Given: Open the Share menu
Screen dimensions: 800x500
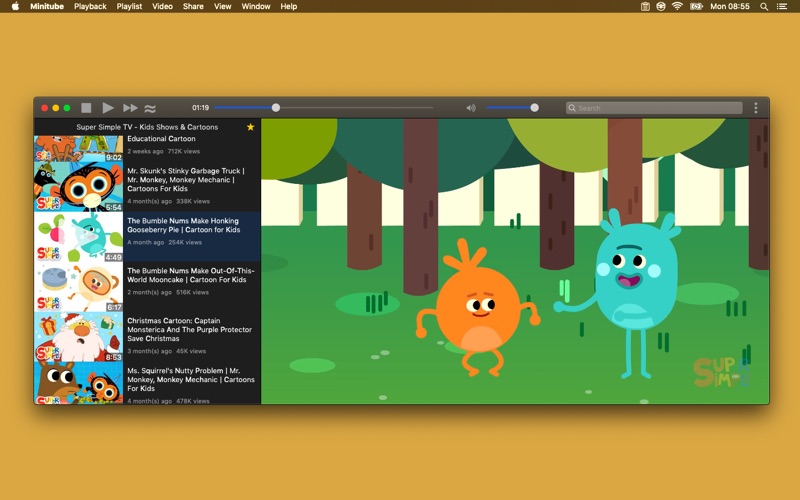Looking at the screenshot, I should coord(193,6).
